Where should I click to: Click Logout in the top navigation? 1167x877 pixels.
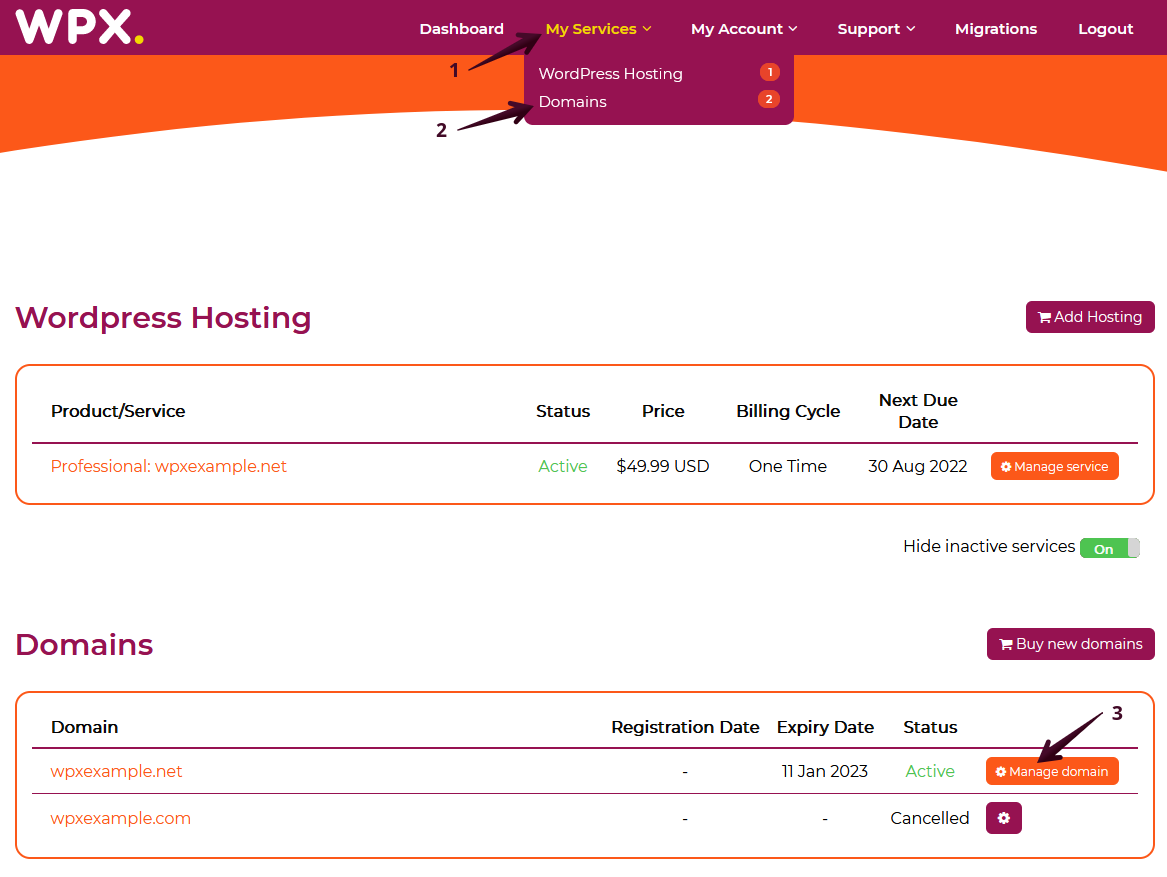coord(1105,29)
